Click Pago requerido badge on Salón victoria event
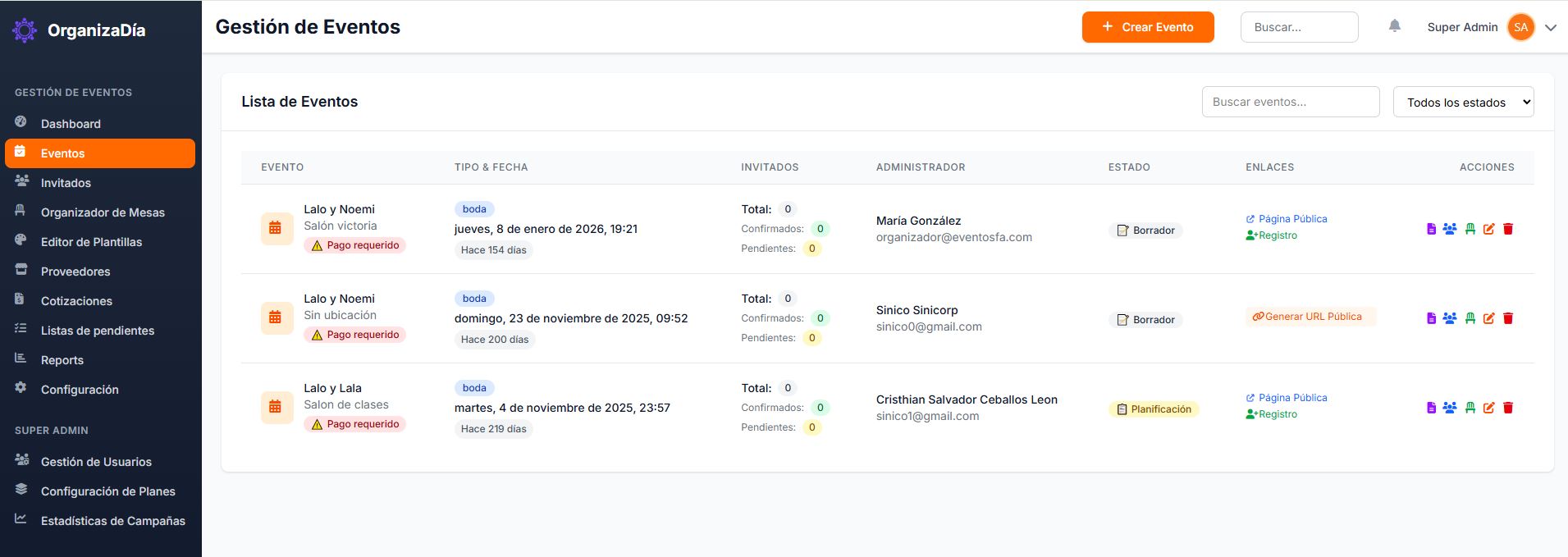 point(354,245)
